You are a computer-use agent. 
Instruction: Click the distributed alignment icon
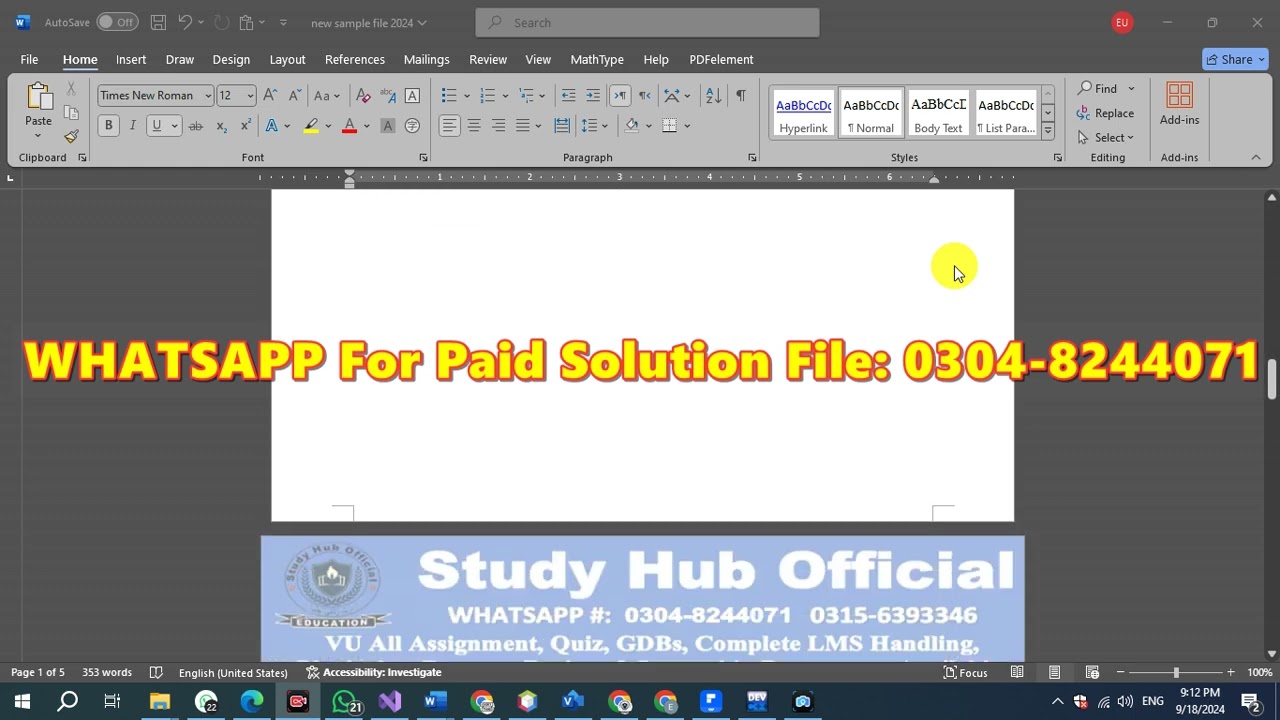(x=562, y=125)
